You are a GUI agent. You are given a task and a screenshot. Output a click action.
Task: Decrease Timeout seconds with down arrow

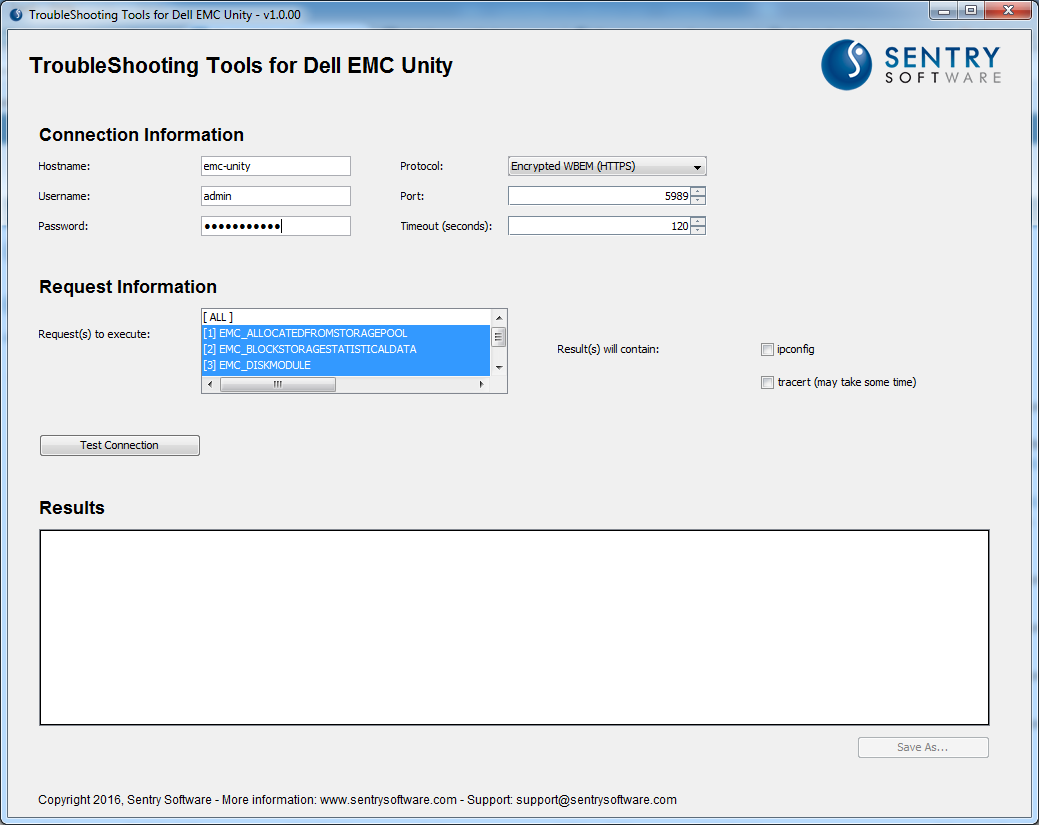(x=698, y=231)
